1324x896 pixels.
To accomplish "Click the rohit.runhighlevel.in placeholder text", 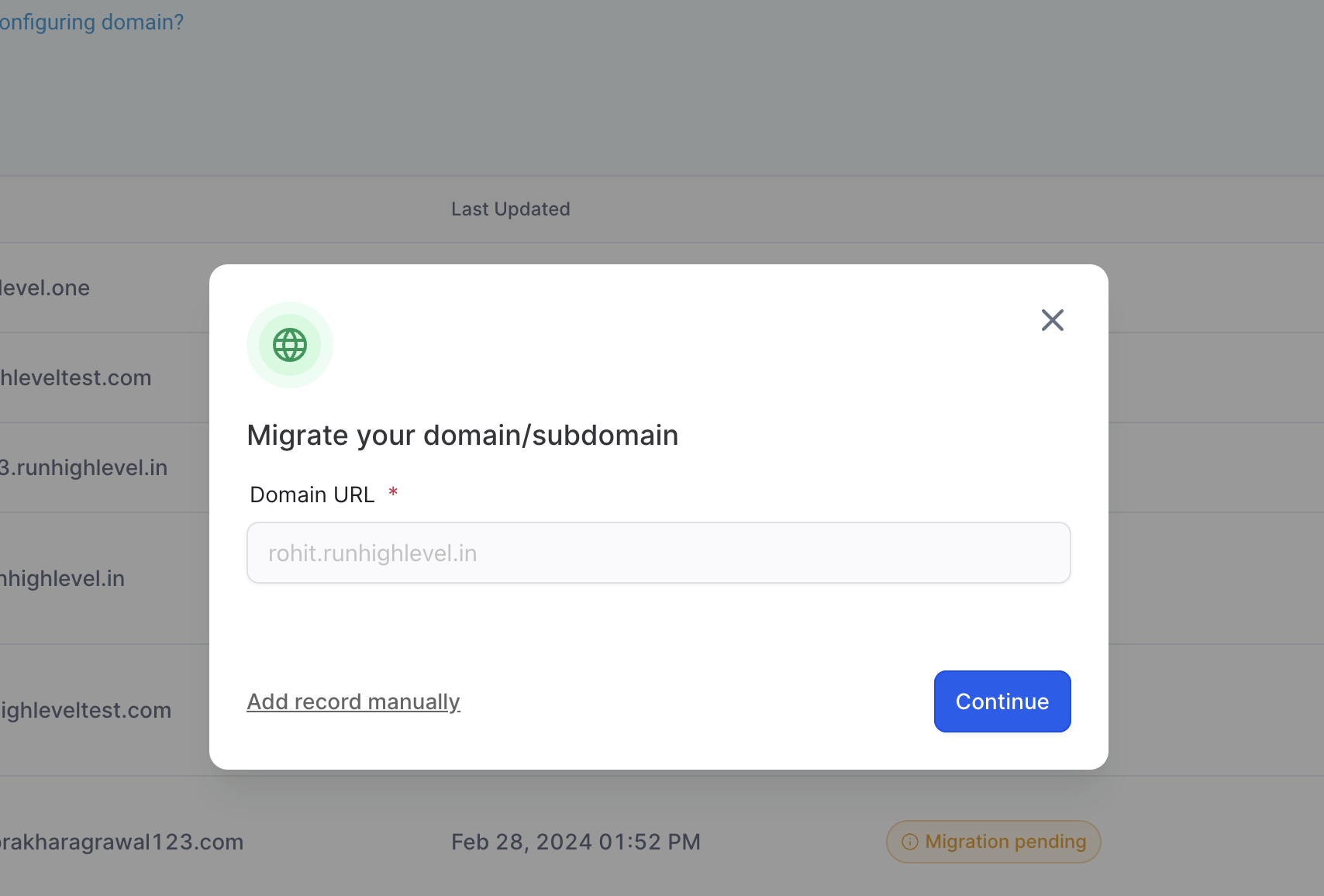I will (x=372, y=553).
